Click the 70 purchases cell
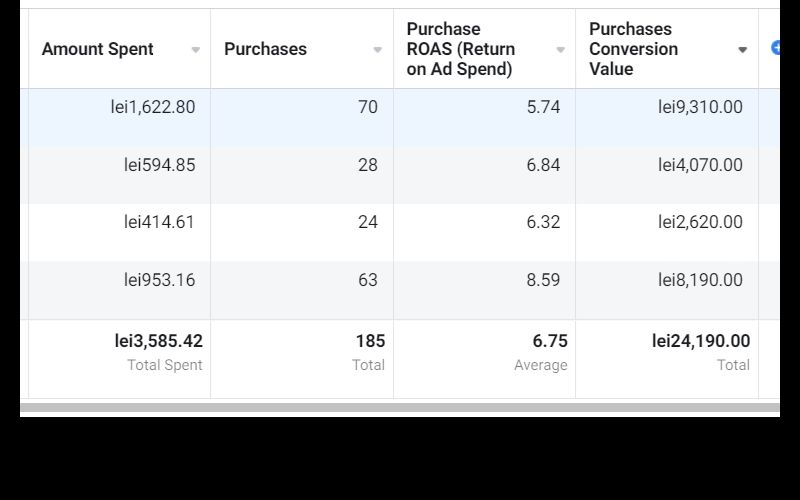This screenshot has width=800, height=500. [x=367, y=107]
